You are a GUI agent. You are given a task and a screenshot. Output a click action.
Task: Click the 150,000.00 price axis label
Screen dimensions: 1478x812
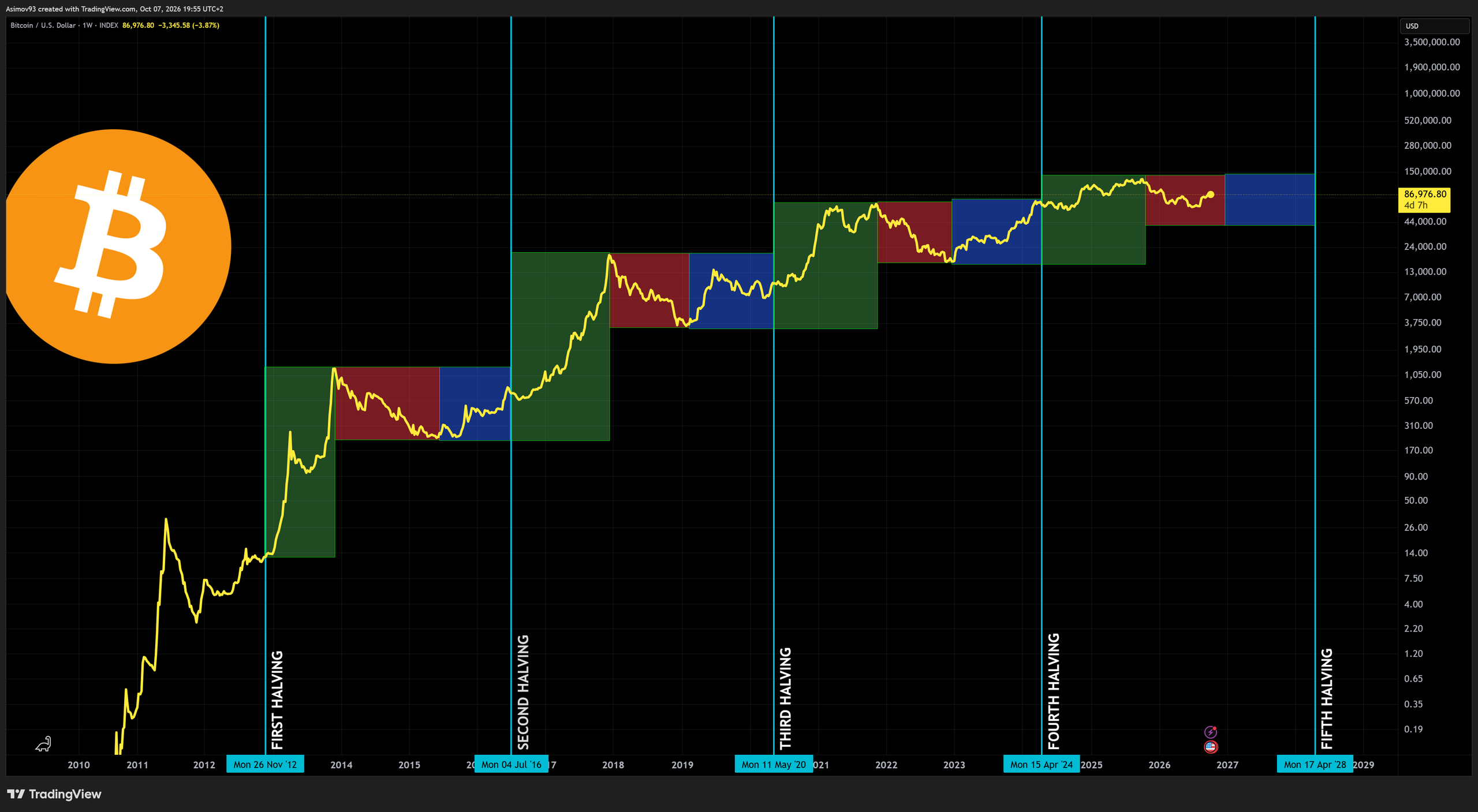(1428, 171)
